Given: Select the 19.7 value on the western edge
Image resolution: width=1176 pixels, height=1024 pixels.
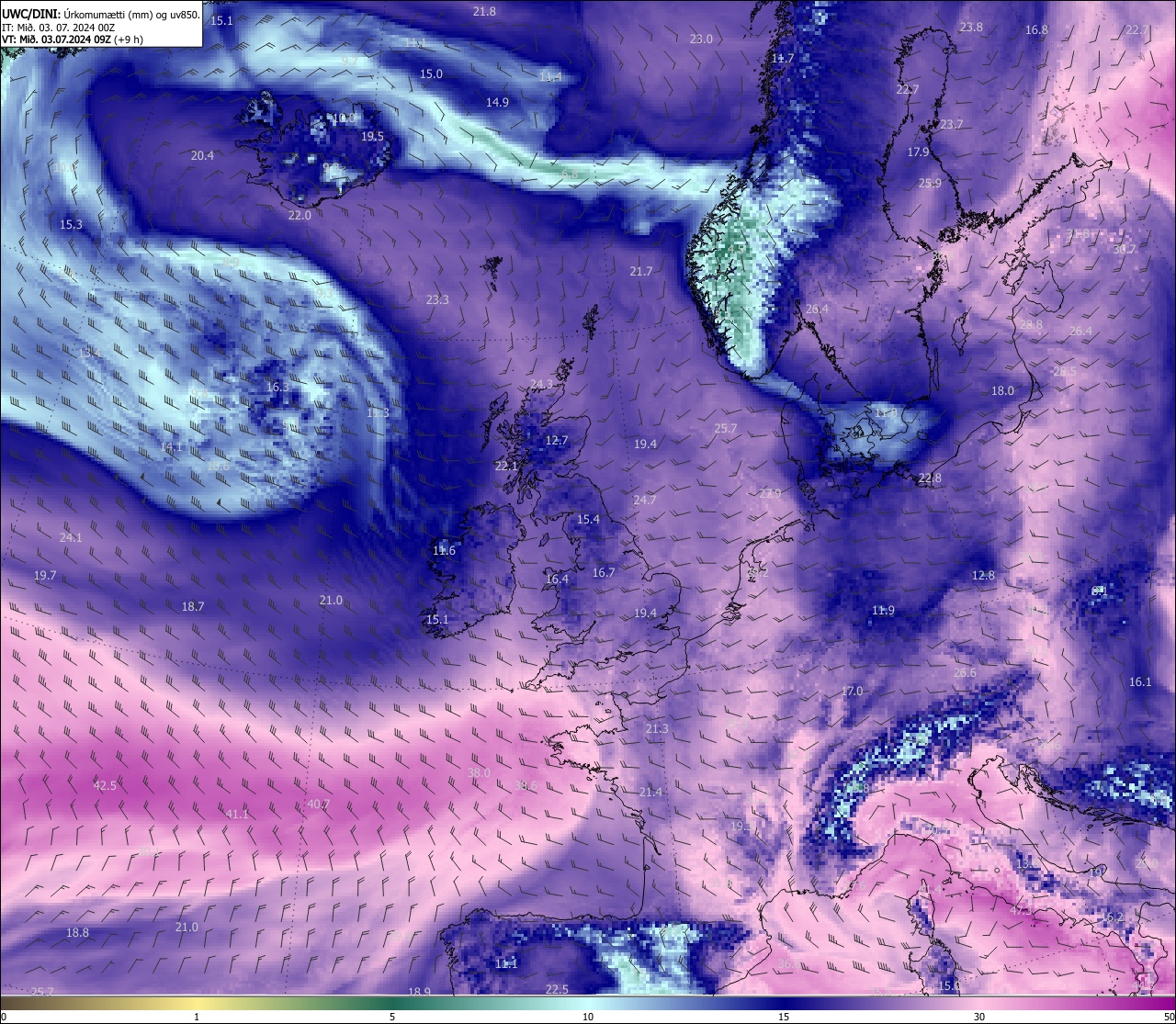Looking at the screenshot, I should click(45, 575).
